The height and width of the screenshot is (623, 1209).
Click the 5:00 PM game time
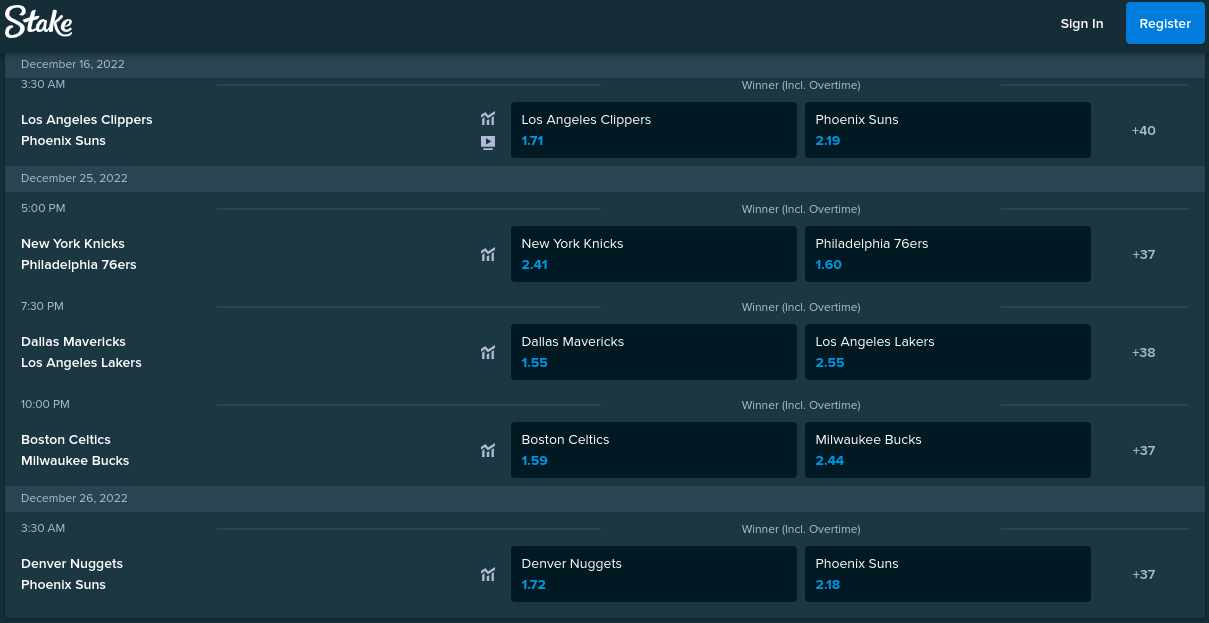tap(43, 208)
